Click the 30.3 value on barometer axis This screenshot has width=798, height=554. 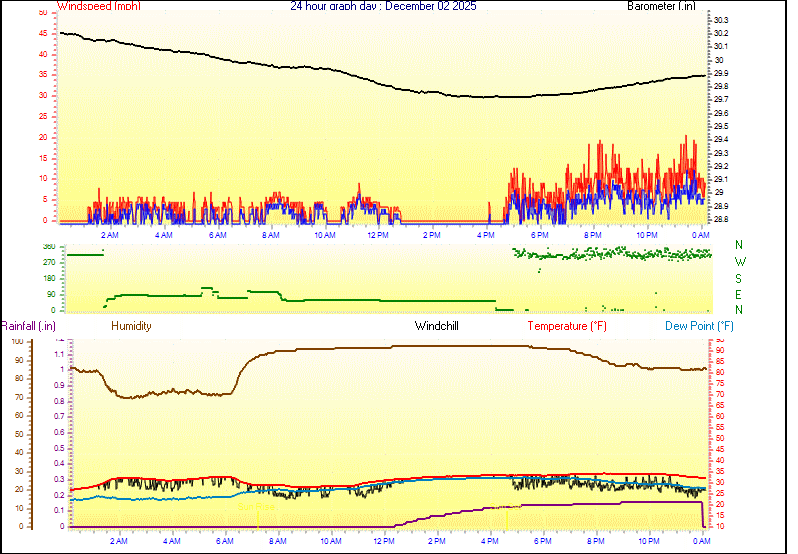(720, 20)
